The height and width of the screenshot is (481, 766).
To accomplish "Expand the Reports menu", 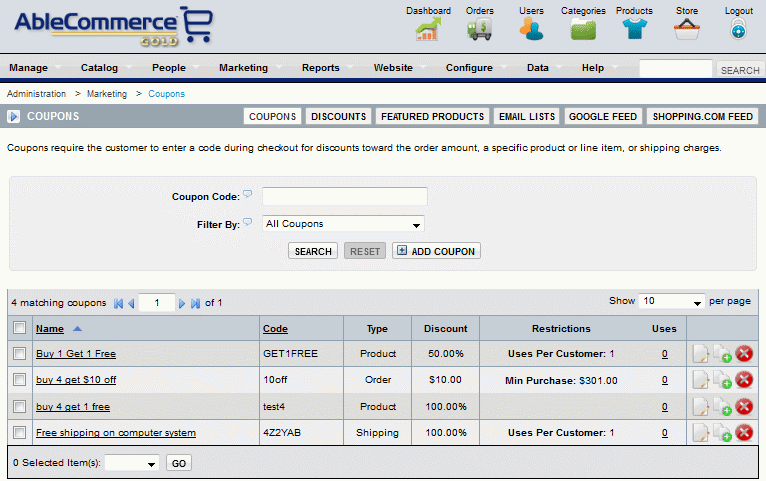I will [x=320, y=68].
